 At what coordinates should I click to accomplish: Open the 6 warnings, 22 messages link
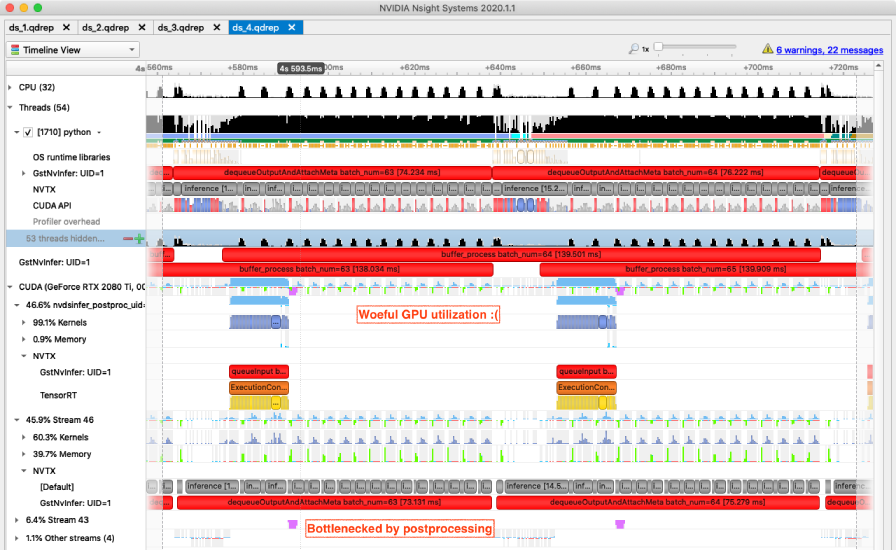[x=829, y=50]
